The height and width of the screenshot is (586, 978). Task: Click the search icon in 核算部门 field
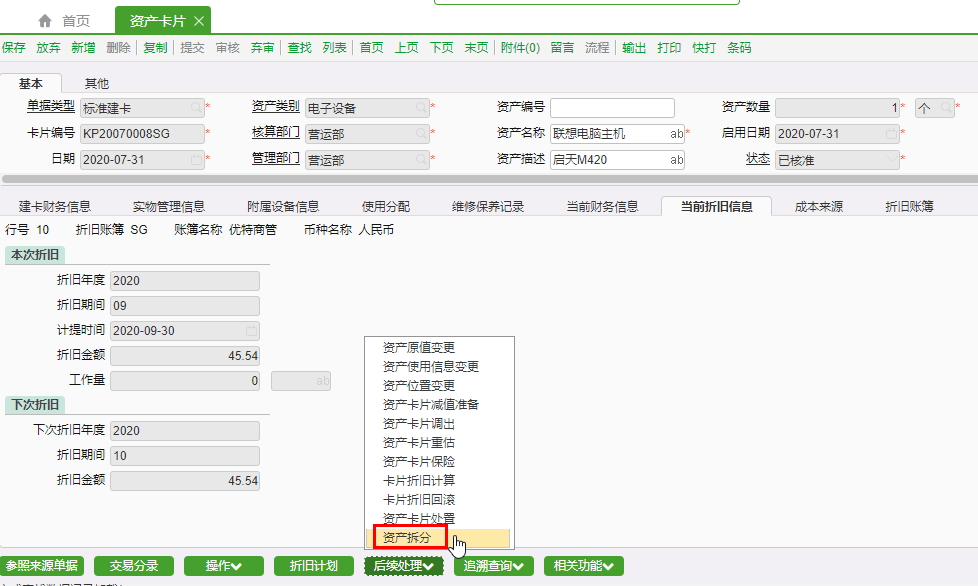pos(421,134)
